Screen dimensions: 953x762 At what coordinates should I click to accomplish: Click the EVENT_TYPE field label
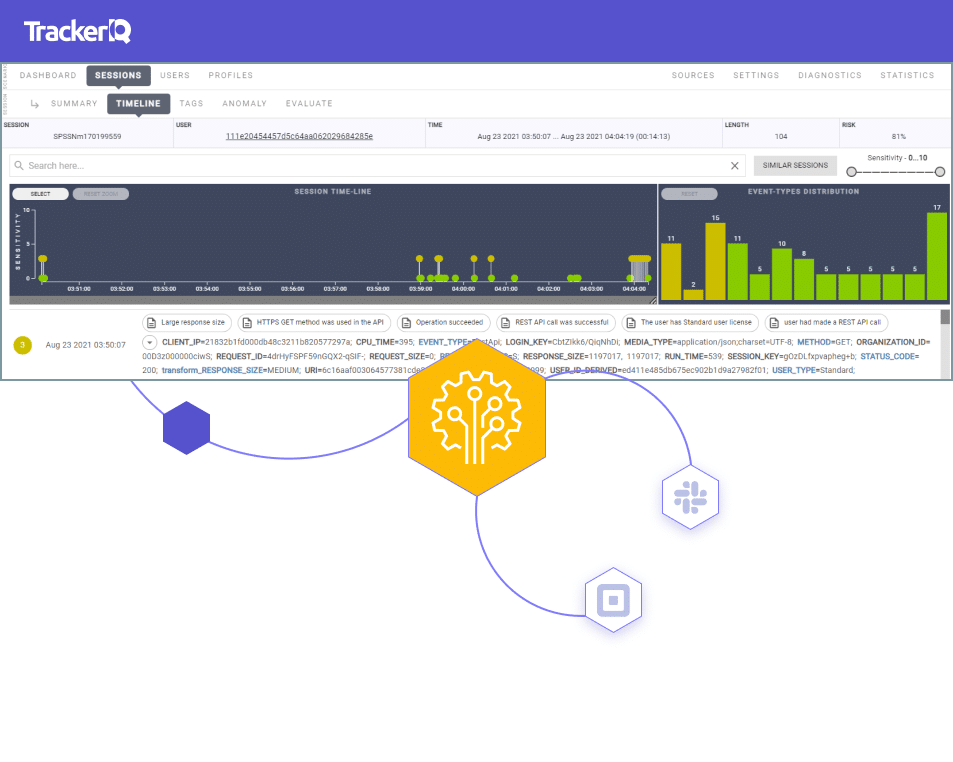(x=444, y=342)
